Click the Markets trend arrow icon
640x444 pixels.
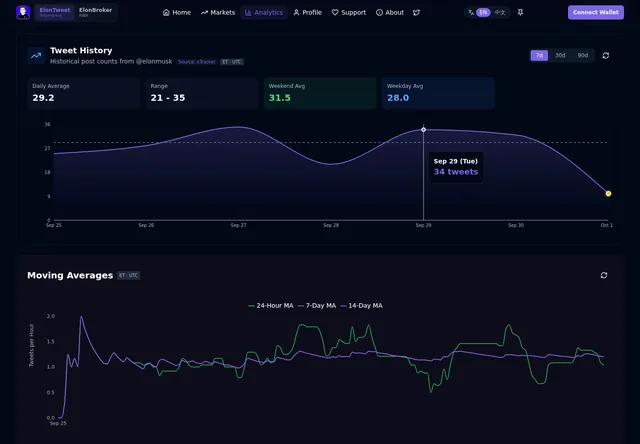point(204,13)
